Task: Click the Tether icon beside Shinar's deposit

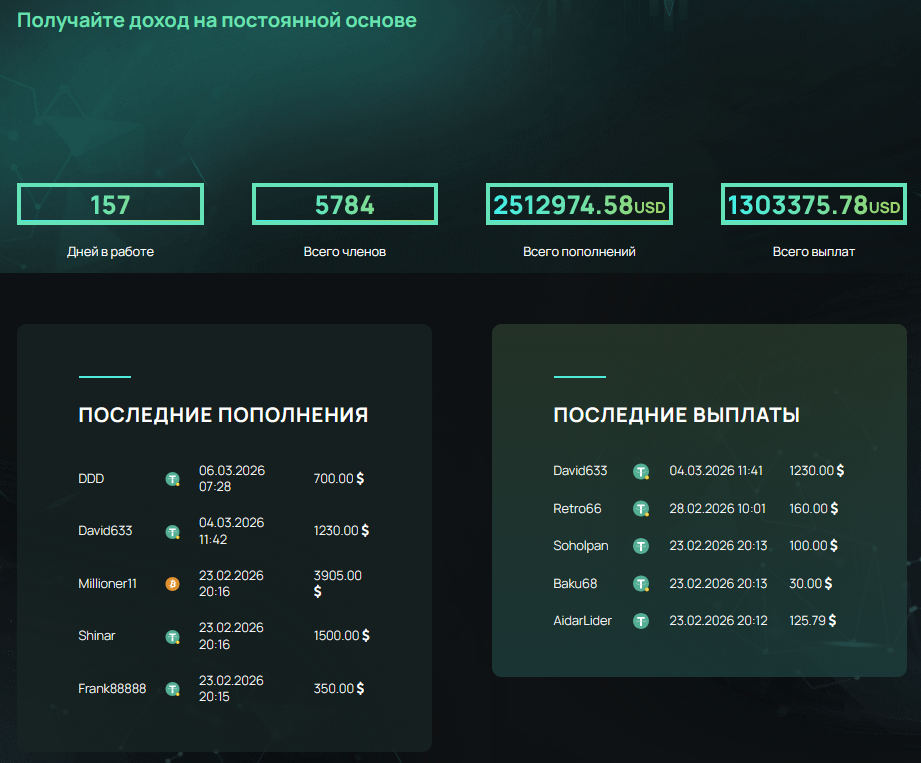Action: click(x=172, y=635)
